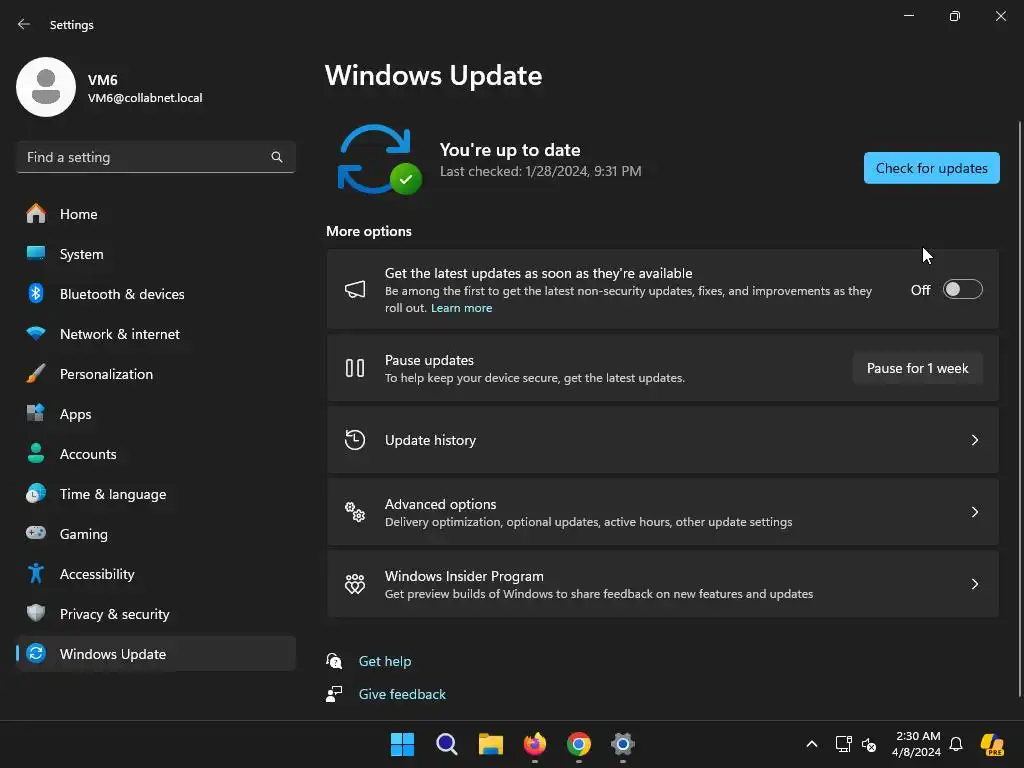Click the back arrow in Settings
1024x768 pixels.
click(24, 24)
